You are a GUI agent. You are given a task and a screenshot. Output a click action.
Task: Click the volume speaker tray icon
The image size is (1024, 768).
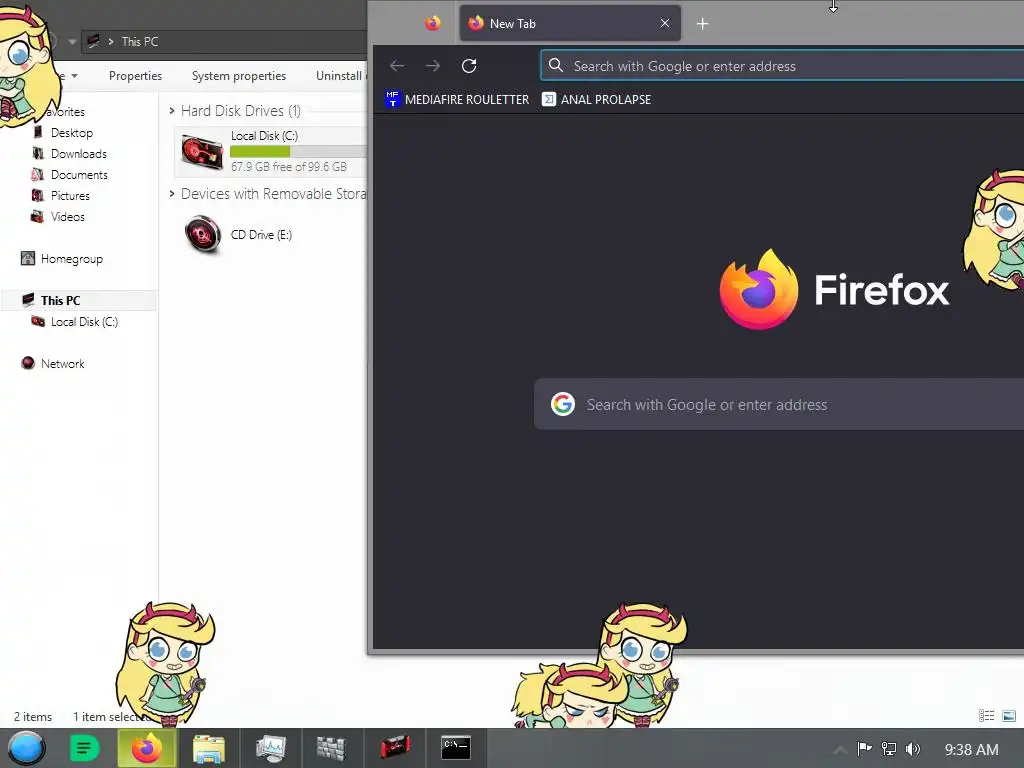[x=913, y=749]
